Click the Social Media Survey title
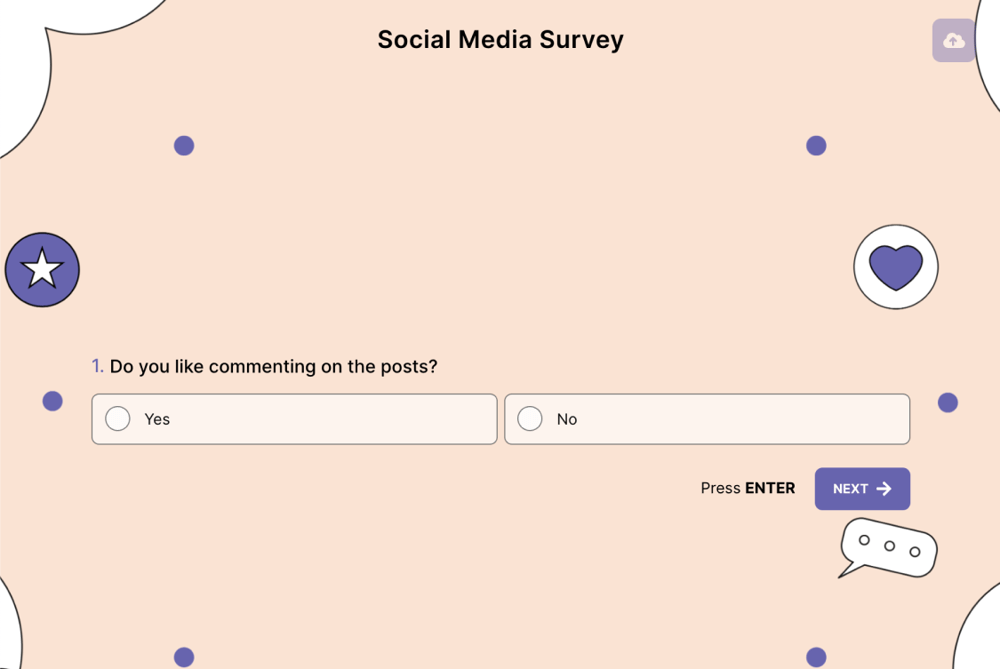 click(500, 40)
